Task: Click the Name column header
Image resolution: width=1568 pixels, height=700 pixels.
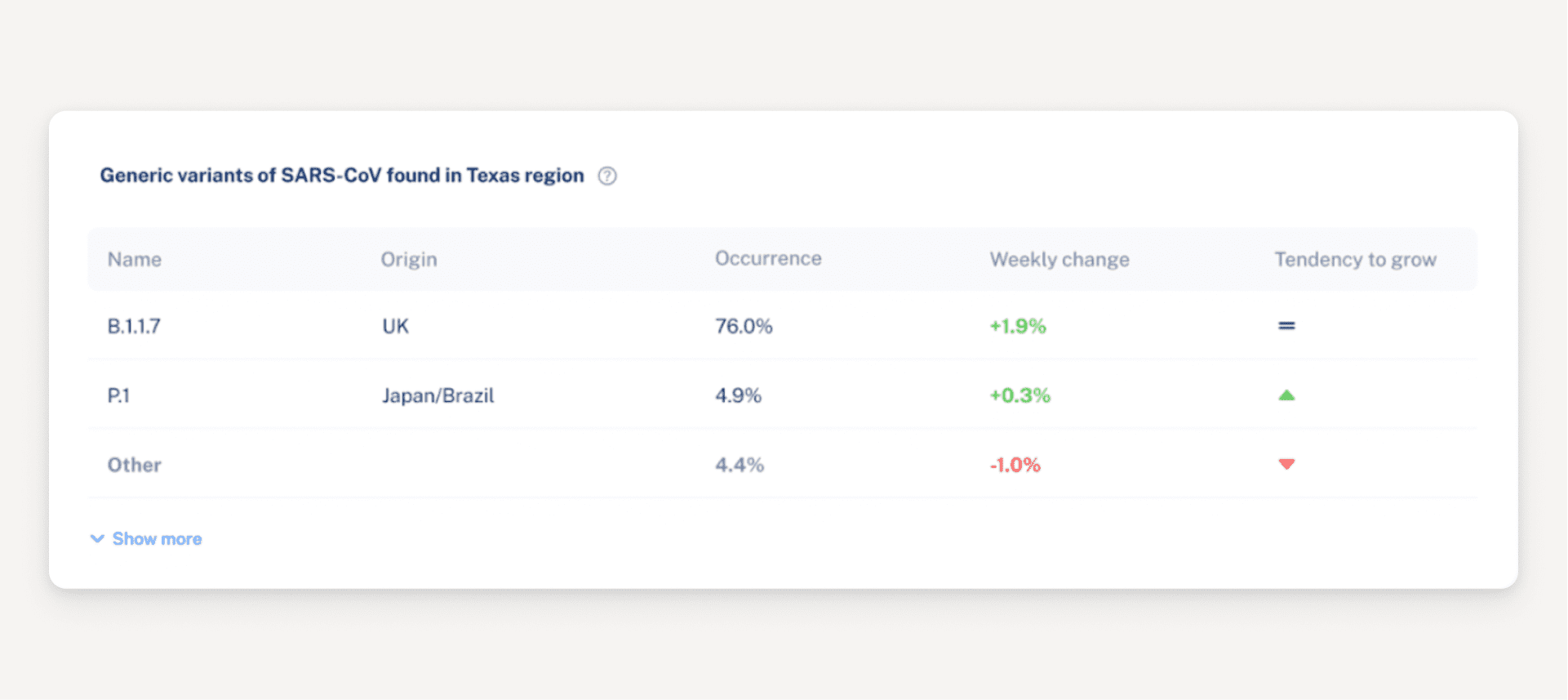Action: point(134,260)
